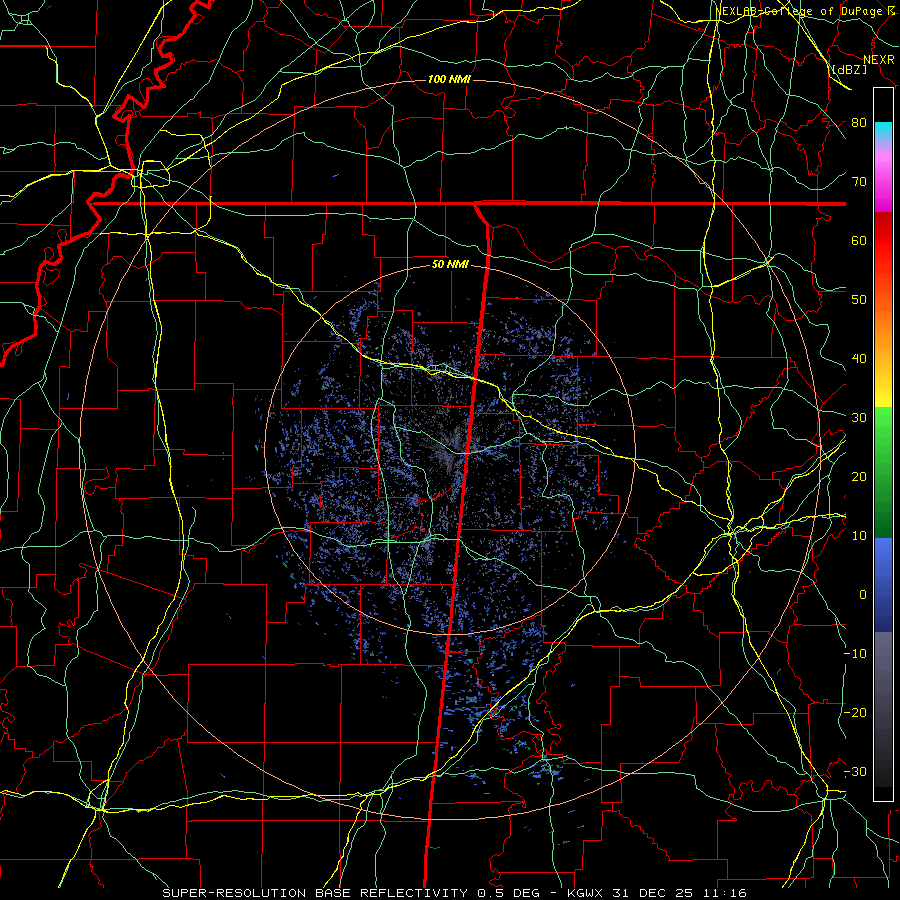The width and height of the screenshot is (900, 900).
Task: Click the 30 value on the dBZ scale
Action: coord(859,417)
